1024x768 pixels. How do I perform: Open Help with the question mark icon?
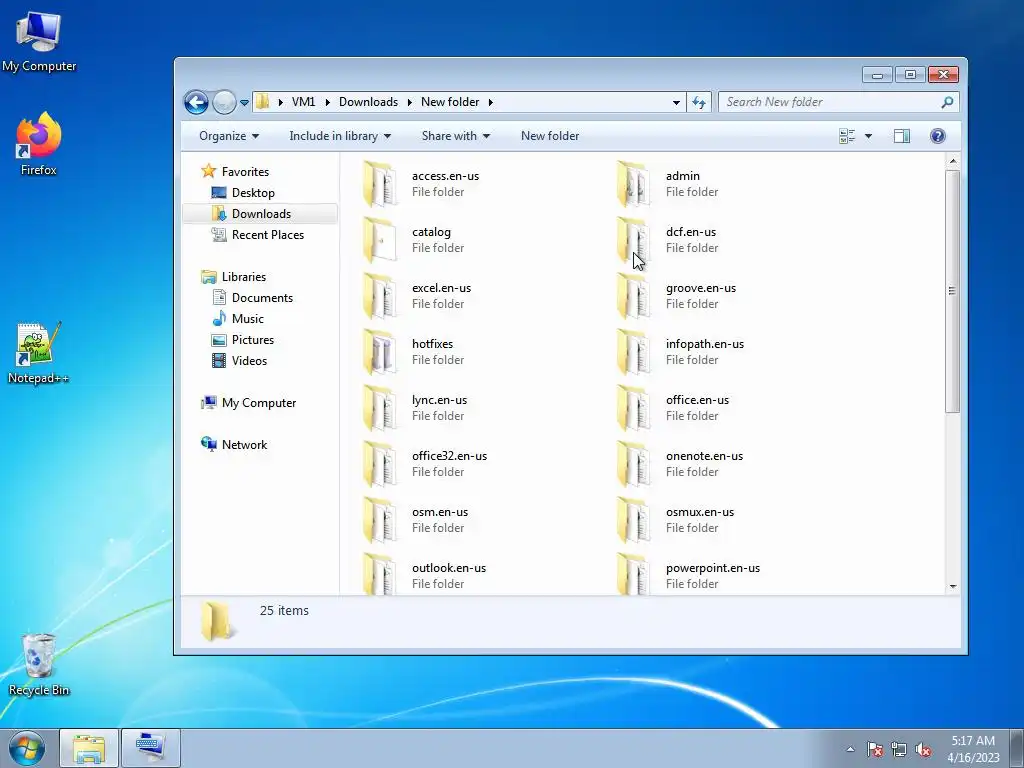coord(937,136)
